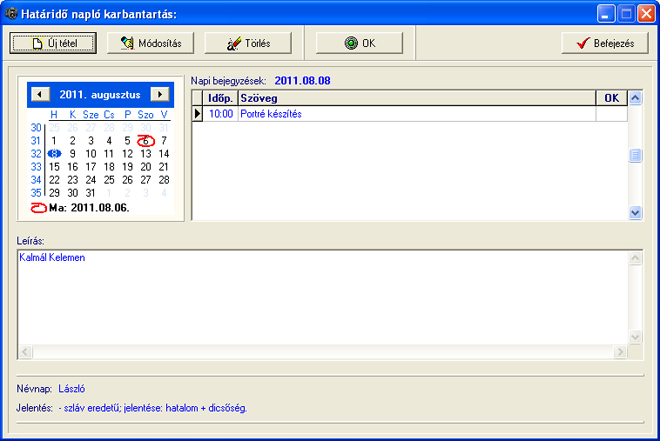Select August 18 in the calendar
The height and width of the screenshot is (441, 660).
[x=109, y=167]
